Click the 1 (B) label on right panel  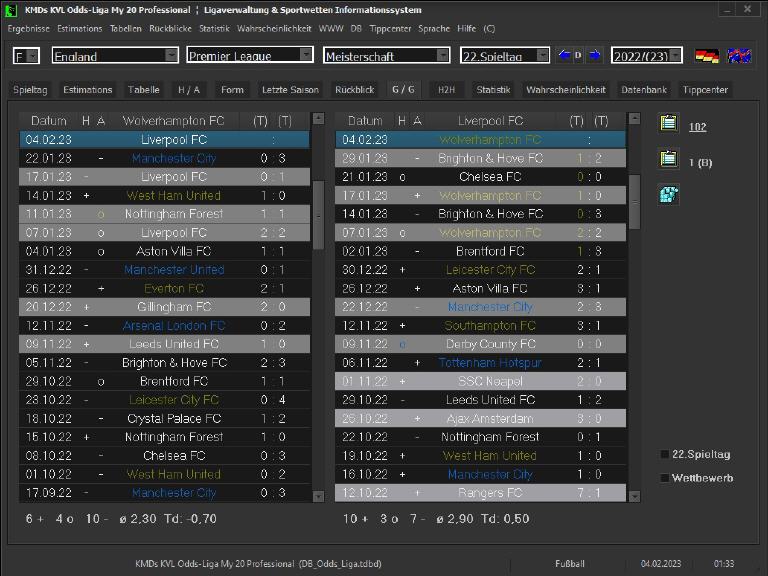[x=700, y=163]
